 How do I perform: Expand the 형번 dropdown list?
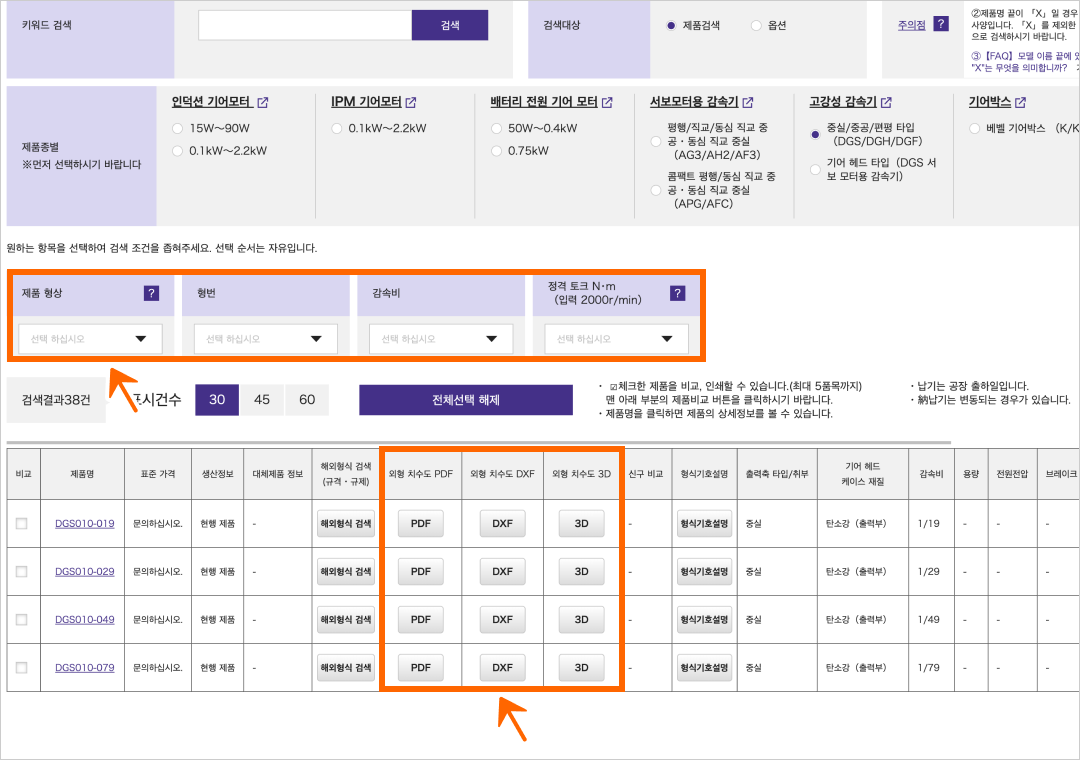point(265,339)
